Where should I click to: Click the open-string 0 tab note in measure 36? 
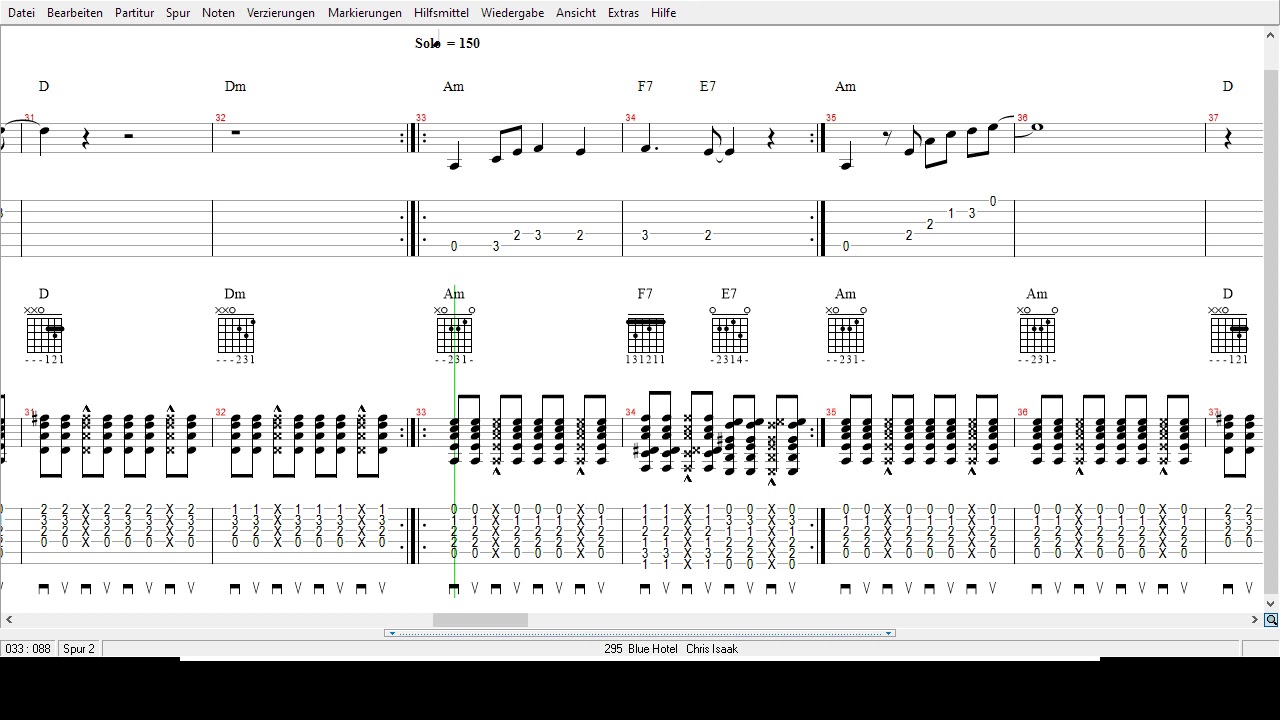(993, 201)
